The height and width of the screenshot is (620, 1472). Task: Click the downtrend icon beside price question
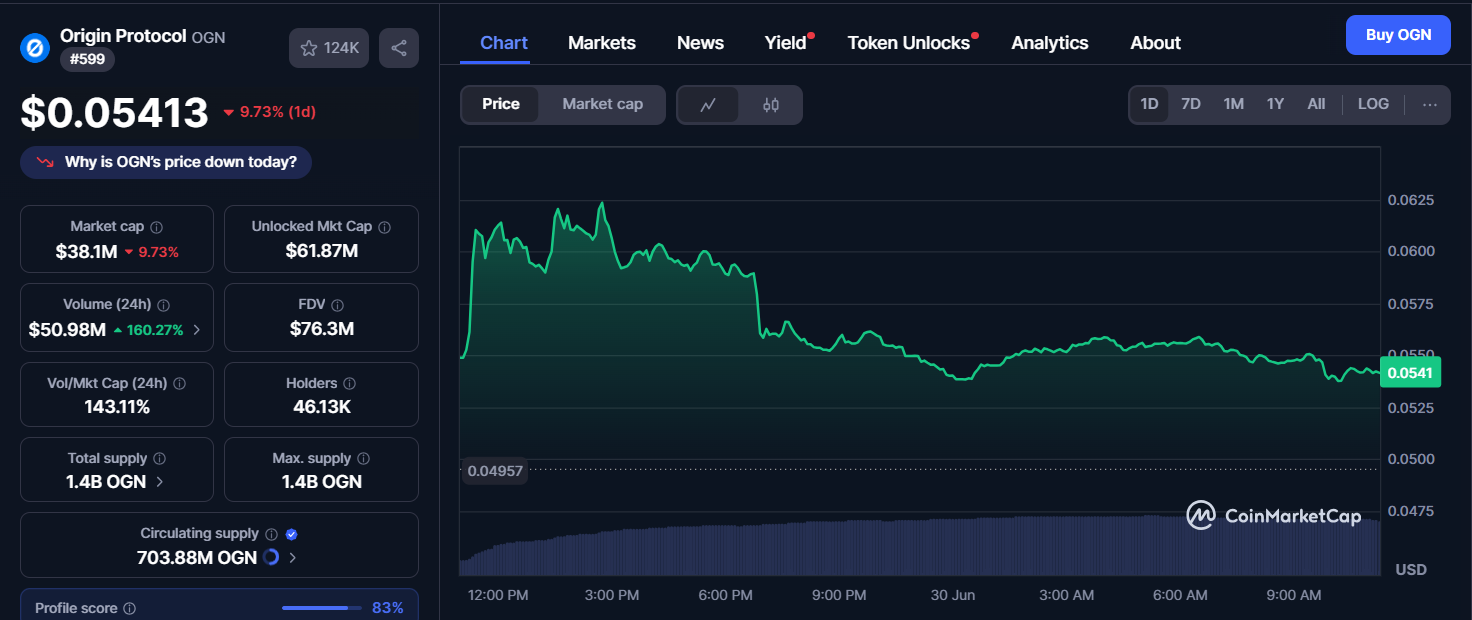click(x=45, y=162)
